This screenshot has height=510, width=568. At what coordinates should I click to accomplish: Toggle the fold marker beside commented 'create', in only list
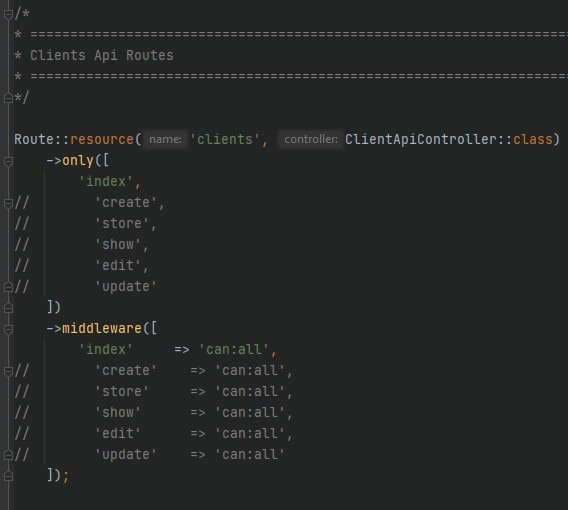8,203
